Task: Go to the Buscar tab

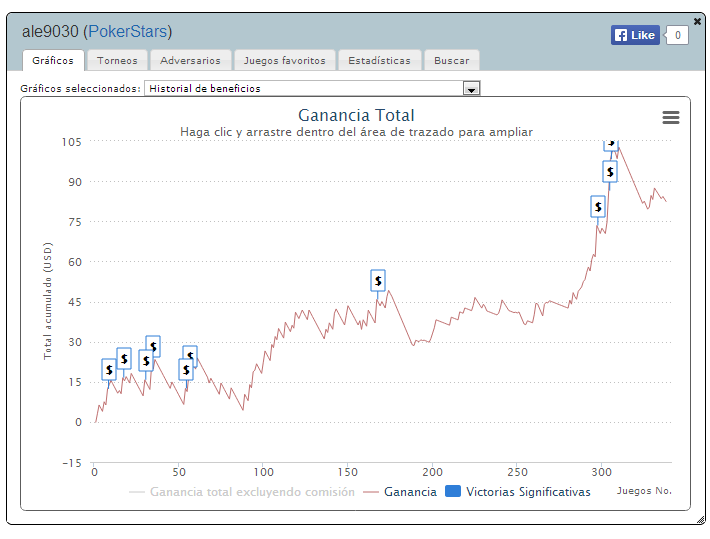Action: 451,60
